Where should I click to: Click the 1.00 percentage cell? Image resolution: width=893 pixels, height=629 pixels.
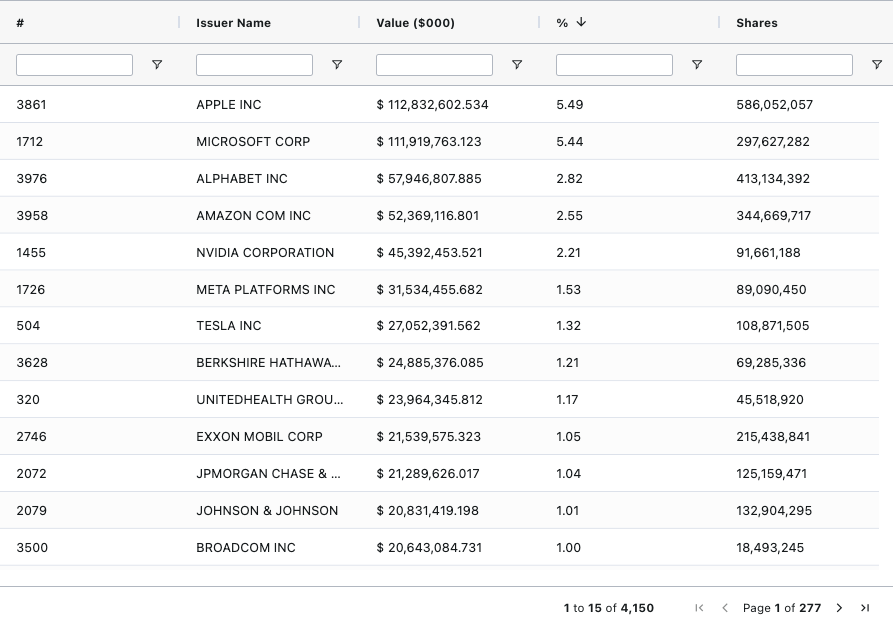[568, 548]
